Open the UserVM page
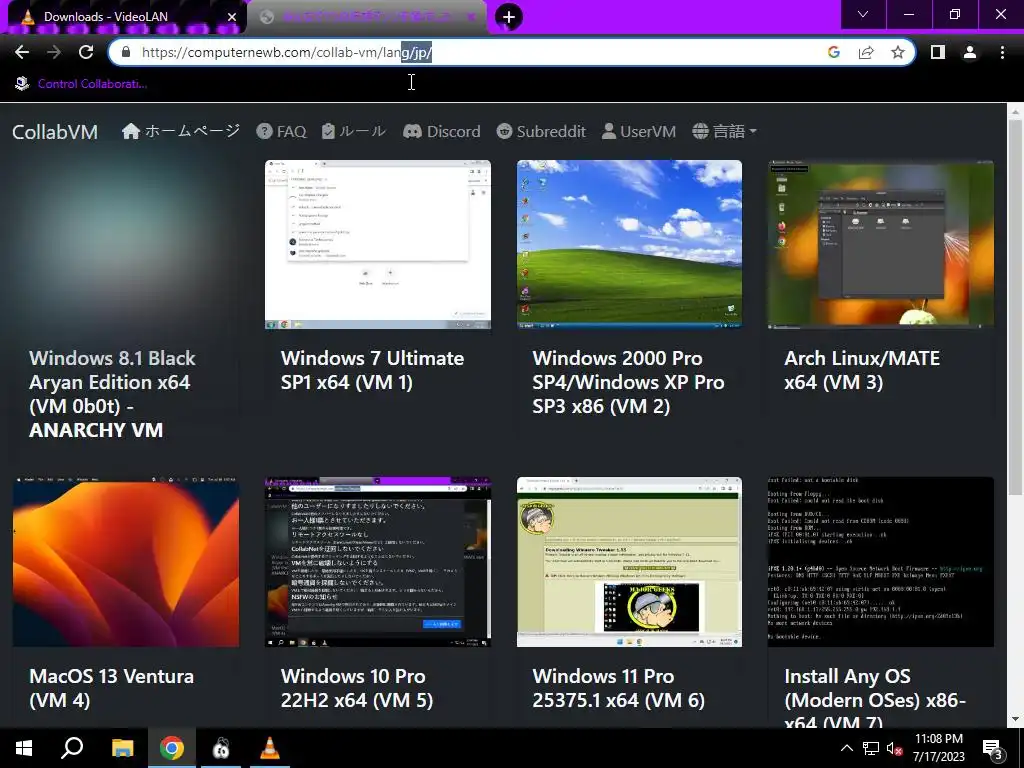Viewport: 1024px width, 768px height. [x=639, y=131]
